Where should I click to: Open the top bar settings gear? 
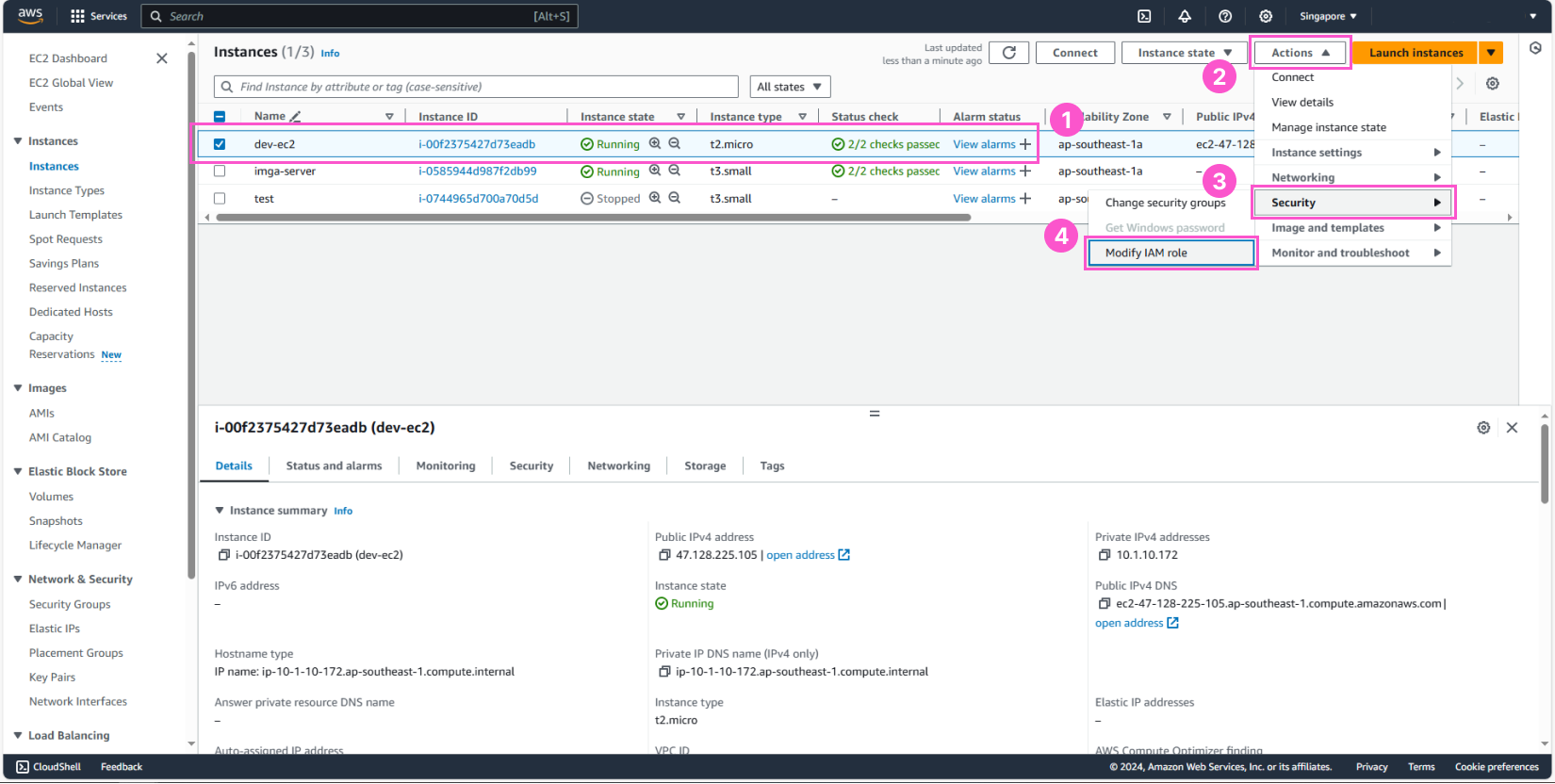tap(1266, 16)
